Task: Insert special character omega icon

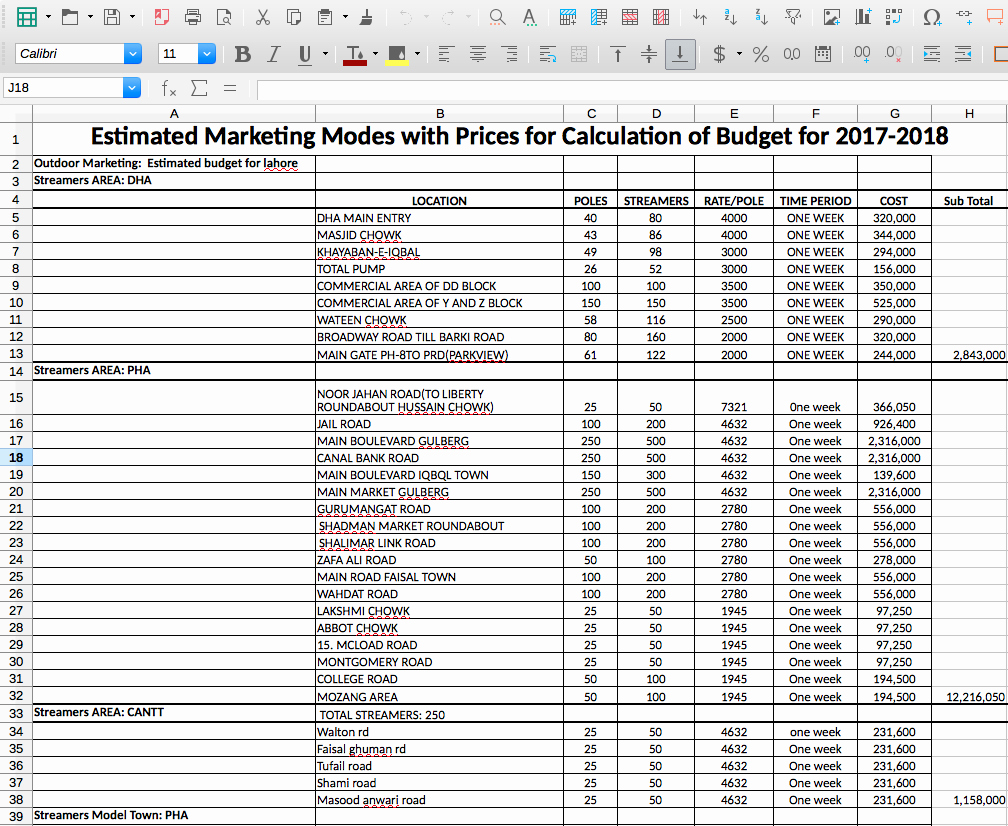Action: click(x=932, y=17)
